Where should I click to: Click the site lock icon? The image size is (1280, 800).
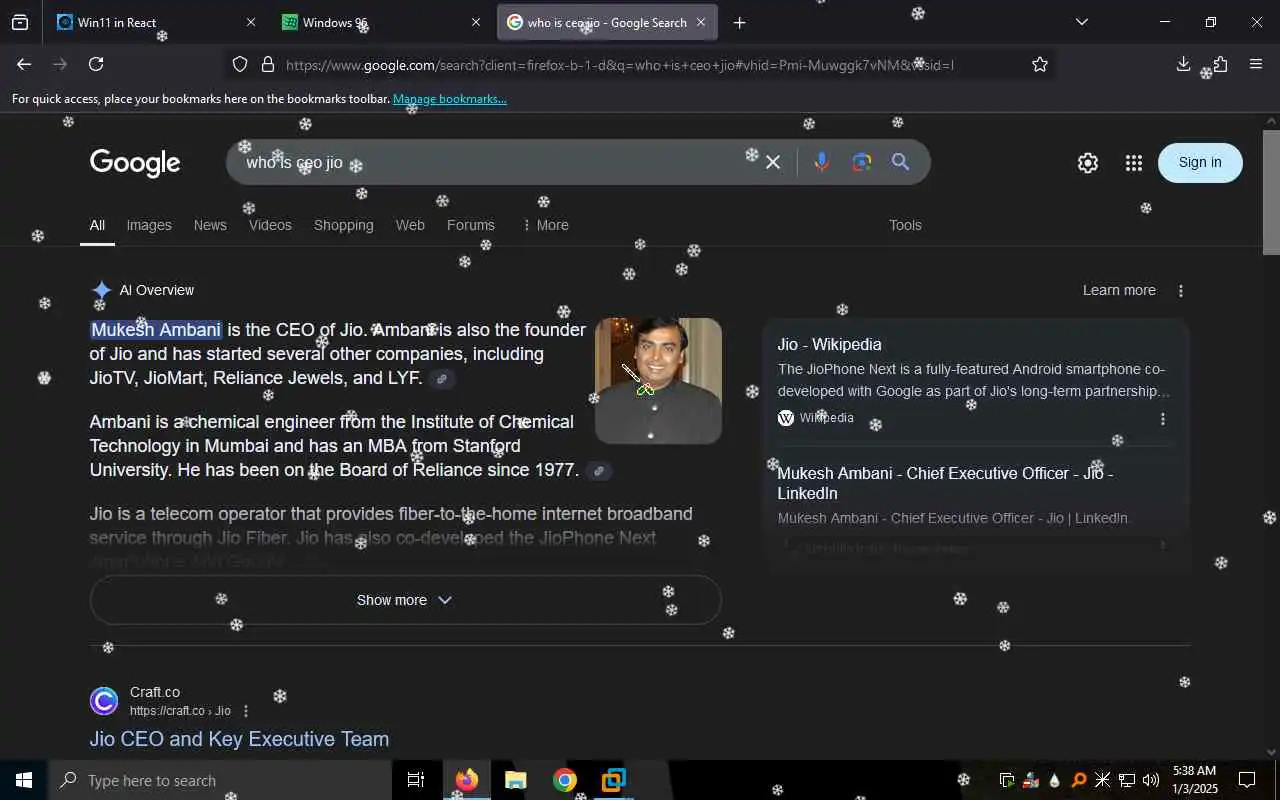tap(267, 64)
